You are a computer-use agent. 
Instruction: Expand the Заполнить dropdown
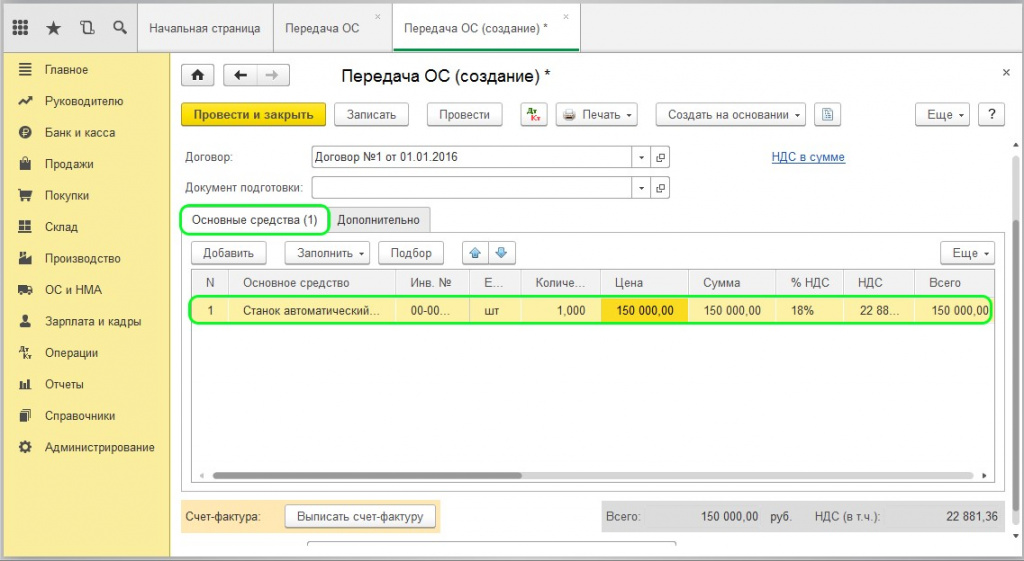point(327,253)
